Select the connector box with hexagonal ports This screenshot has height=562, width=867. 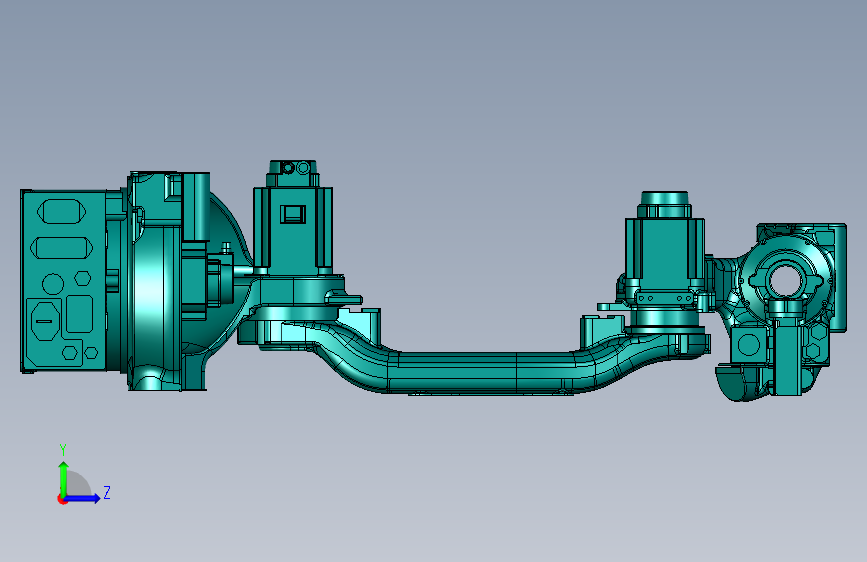(x=64, y=281)
